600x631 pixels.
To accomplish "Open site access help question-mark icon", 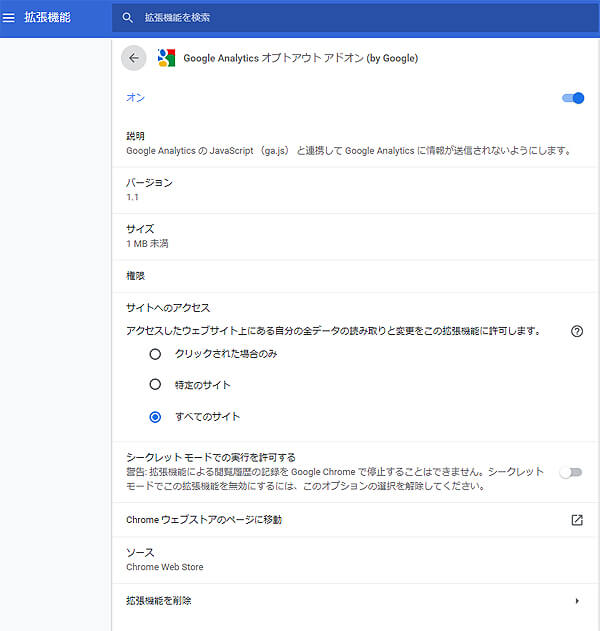I will point(577,331).
